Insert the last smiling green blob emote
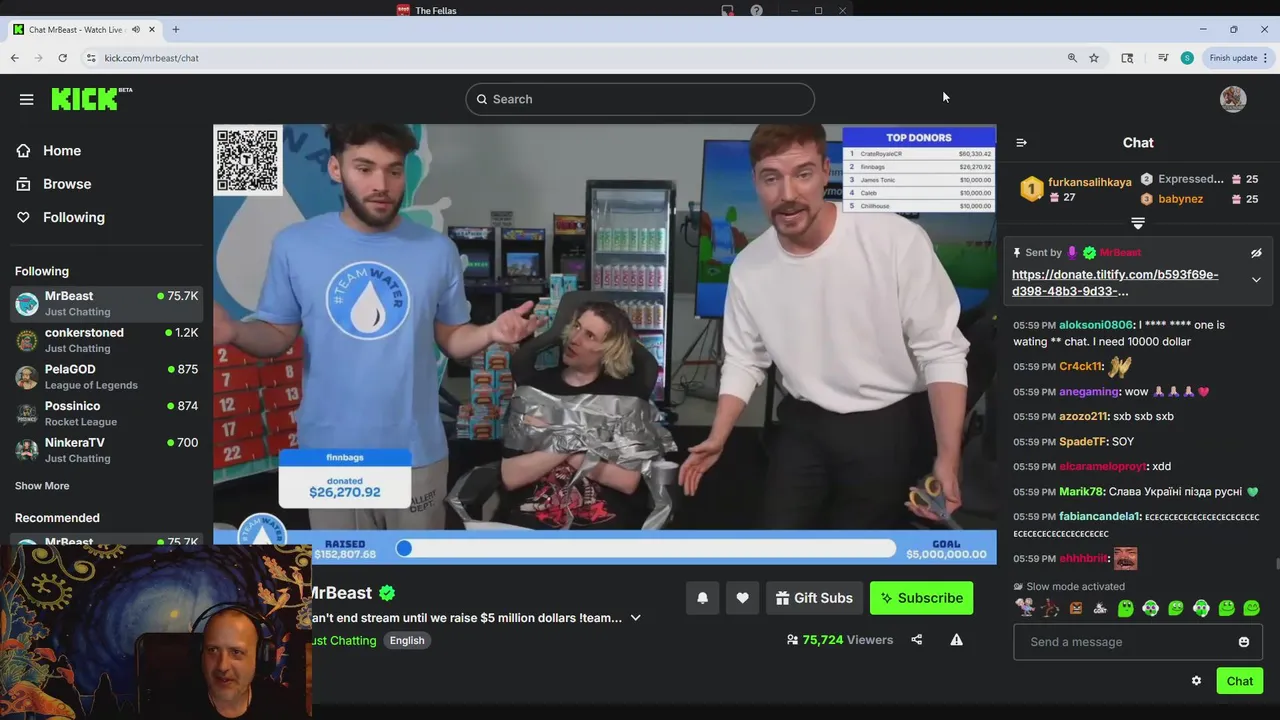This screenshot has height=720, width=1280. point(1251,607)
